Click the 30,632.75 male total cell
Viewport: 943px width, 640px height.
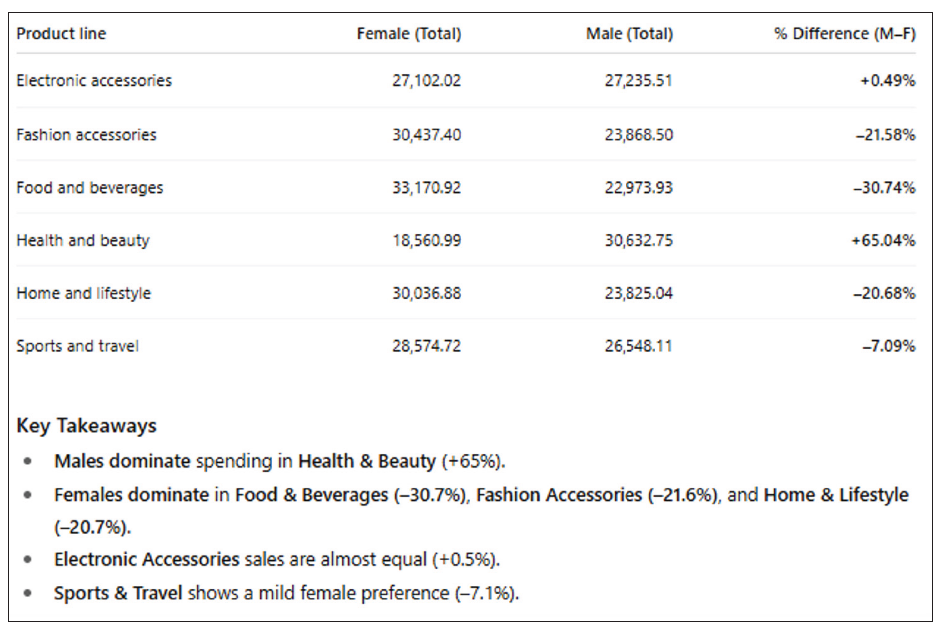[x=638, y=241]
